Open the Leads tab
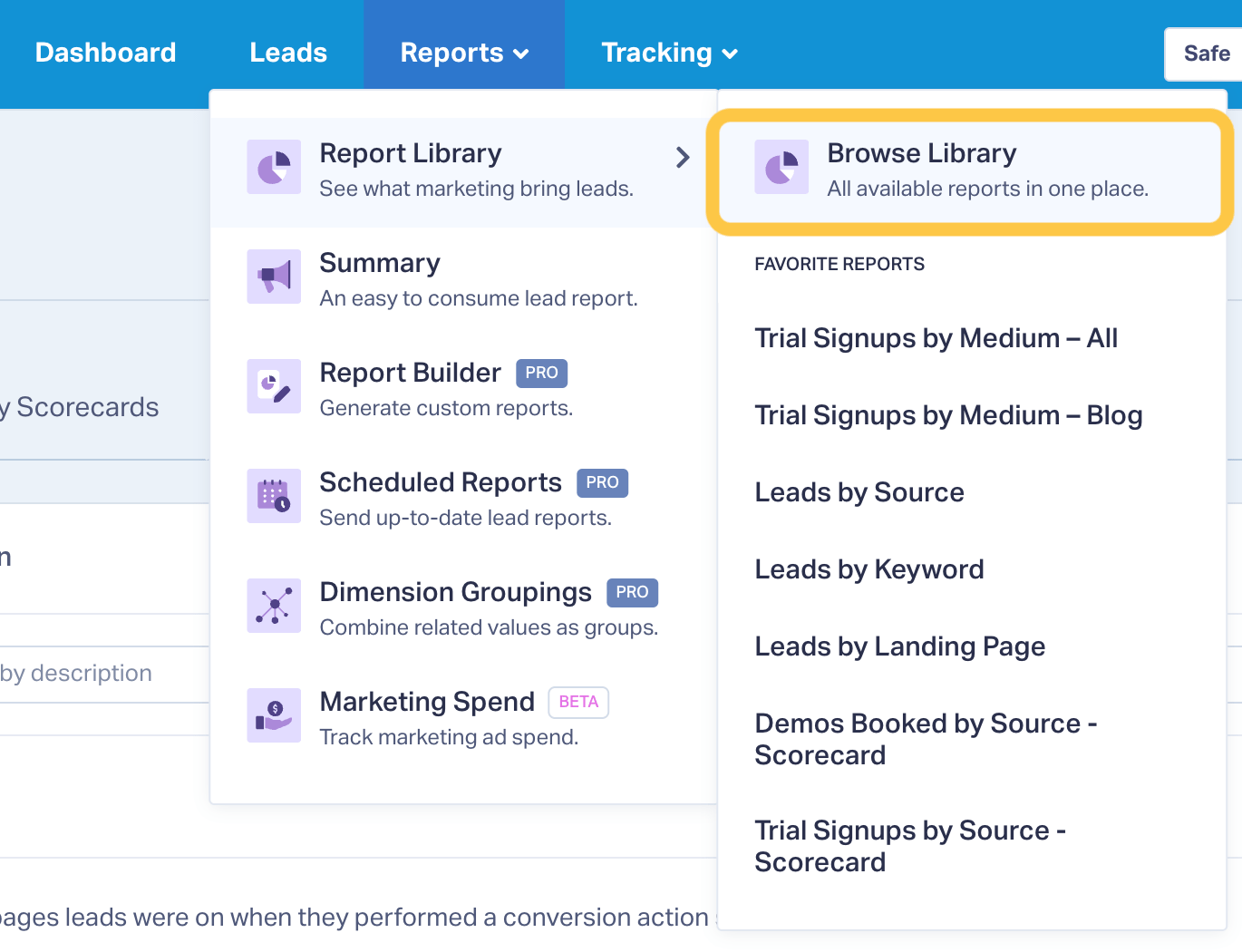Screen dimensions: 1242x952 [x=288, y=53]
